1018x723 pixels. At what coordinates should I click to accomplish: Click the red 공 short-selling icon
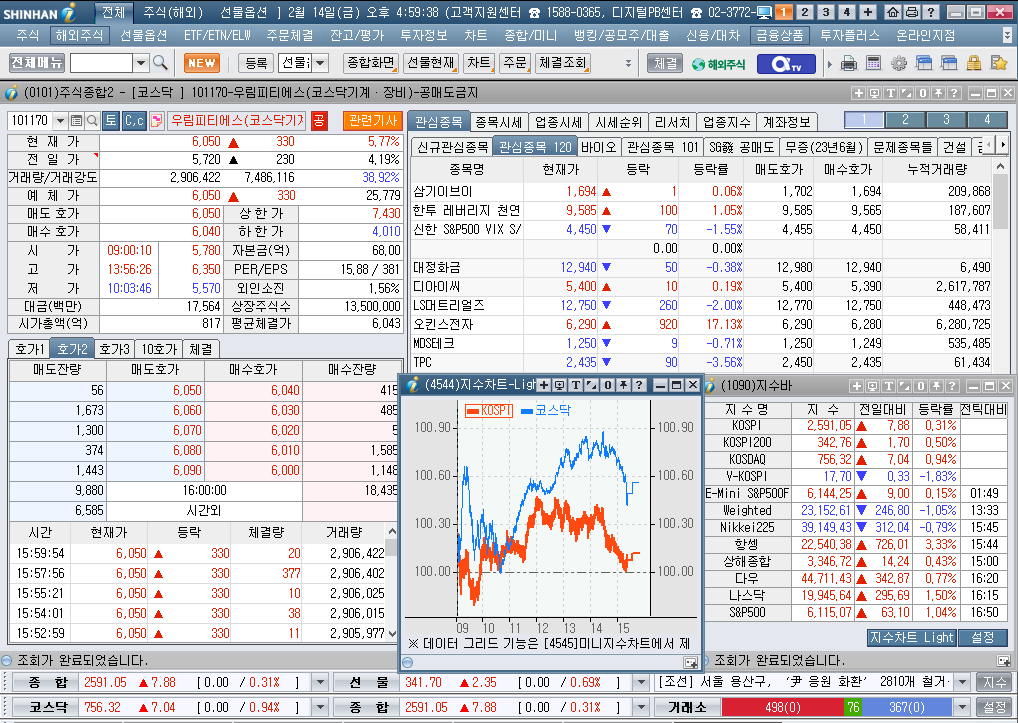pyautogui.click(x=319, y=121)
